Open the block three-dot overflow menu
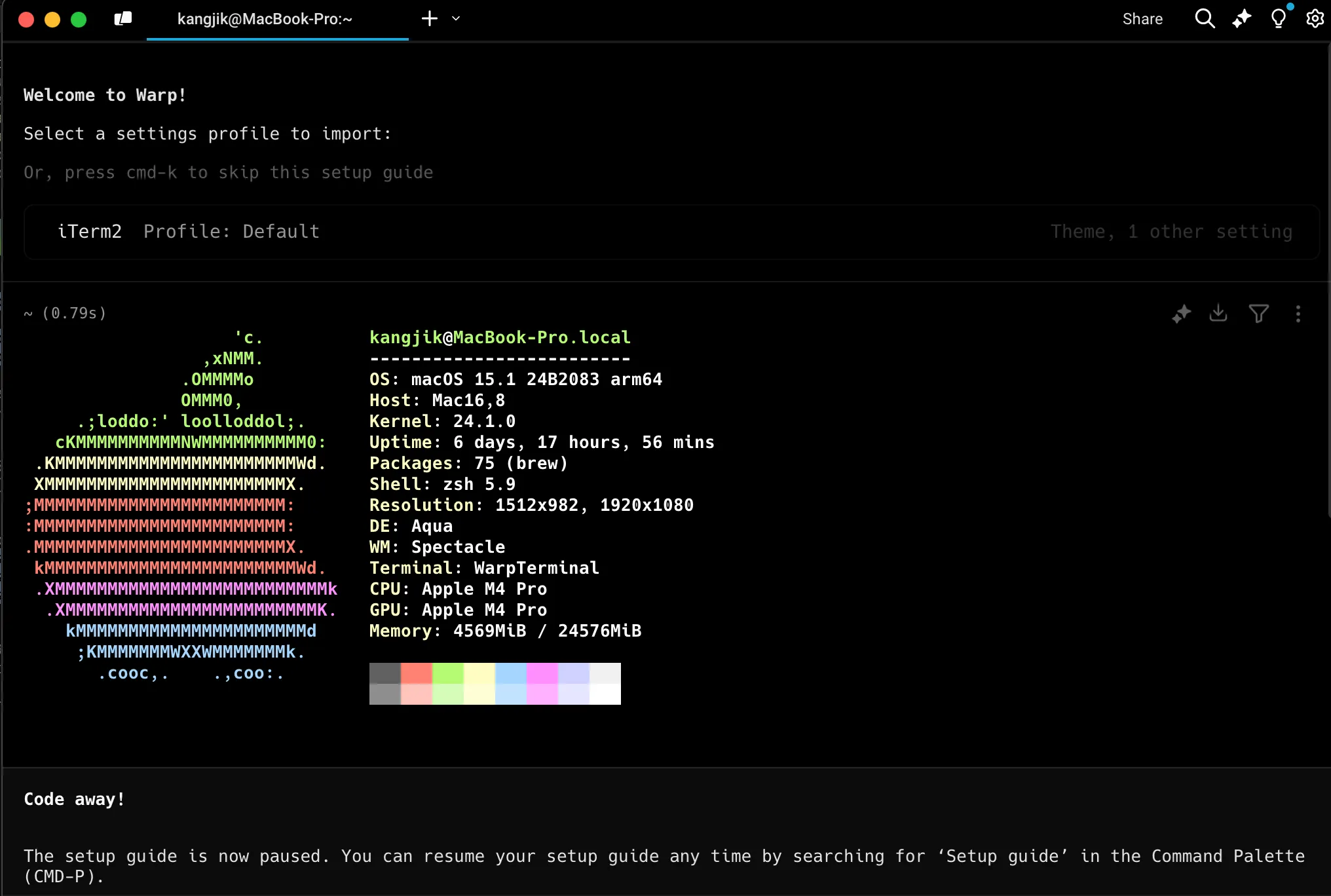This screenshot has width=1331, height=896. tap(1298, 314)
